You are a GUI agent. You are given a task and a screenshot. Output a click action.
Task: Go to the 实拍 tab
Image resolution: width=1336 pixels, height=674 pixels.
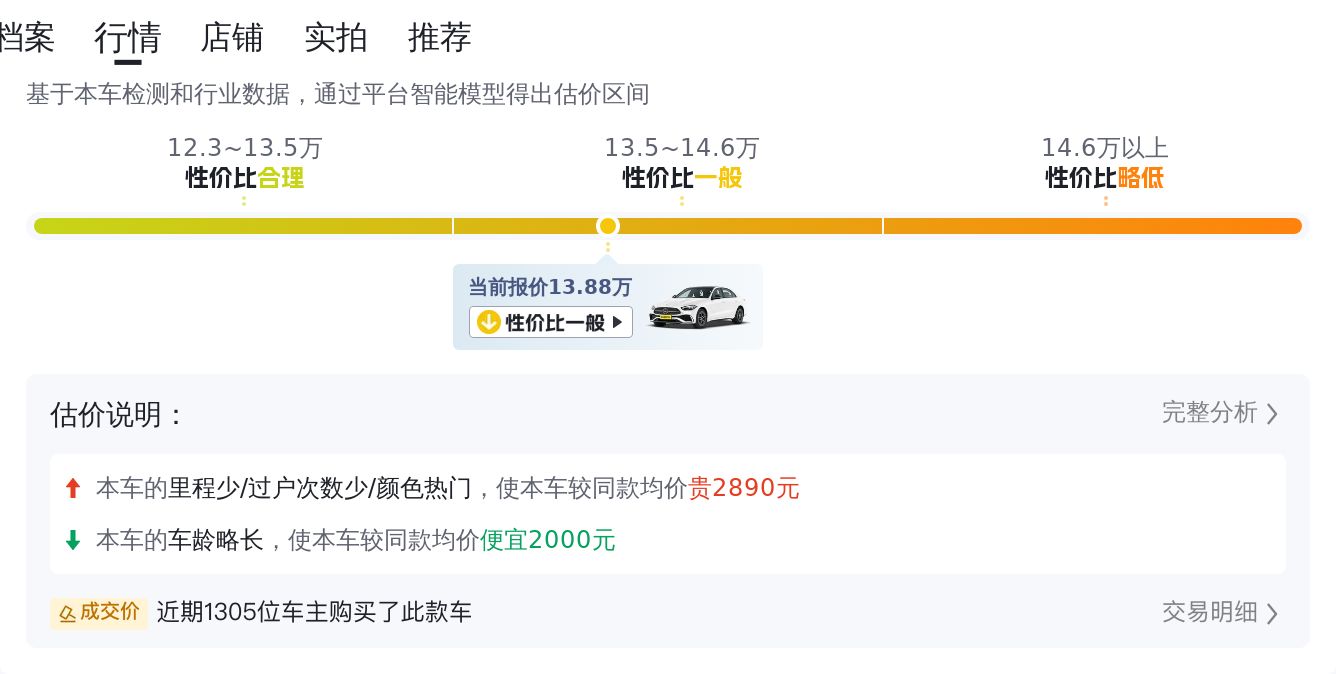[x=336, y=38]
